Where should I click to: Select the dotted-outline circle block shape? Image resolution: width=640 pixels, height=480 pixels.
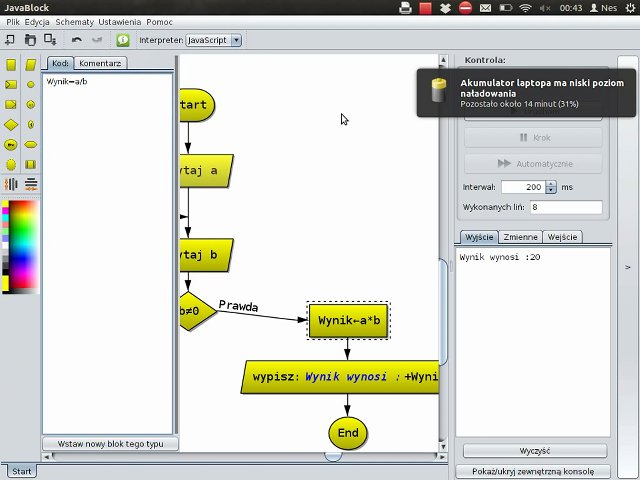pos(11,164)
